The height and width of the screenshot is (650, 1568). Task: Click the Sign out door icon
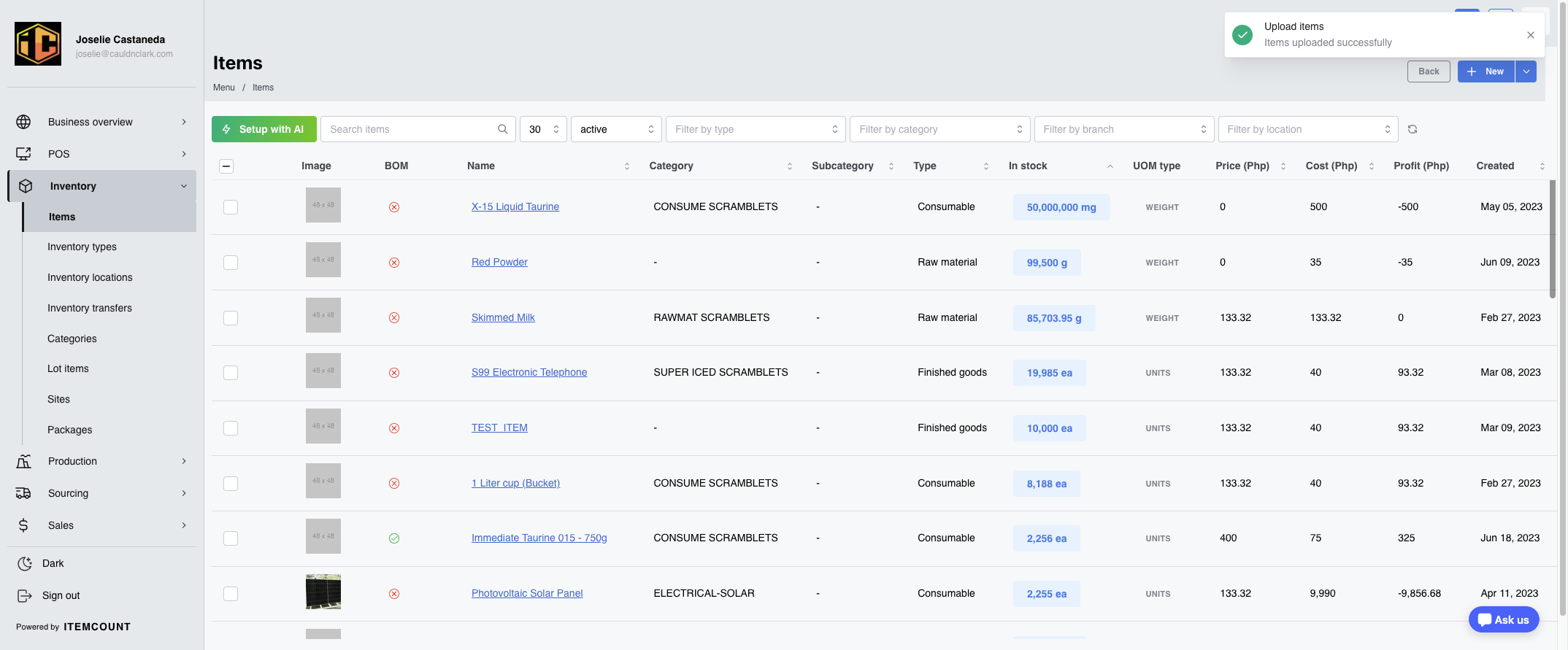pos(25,595)
